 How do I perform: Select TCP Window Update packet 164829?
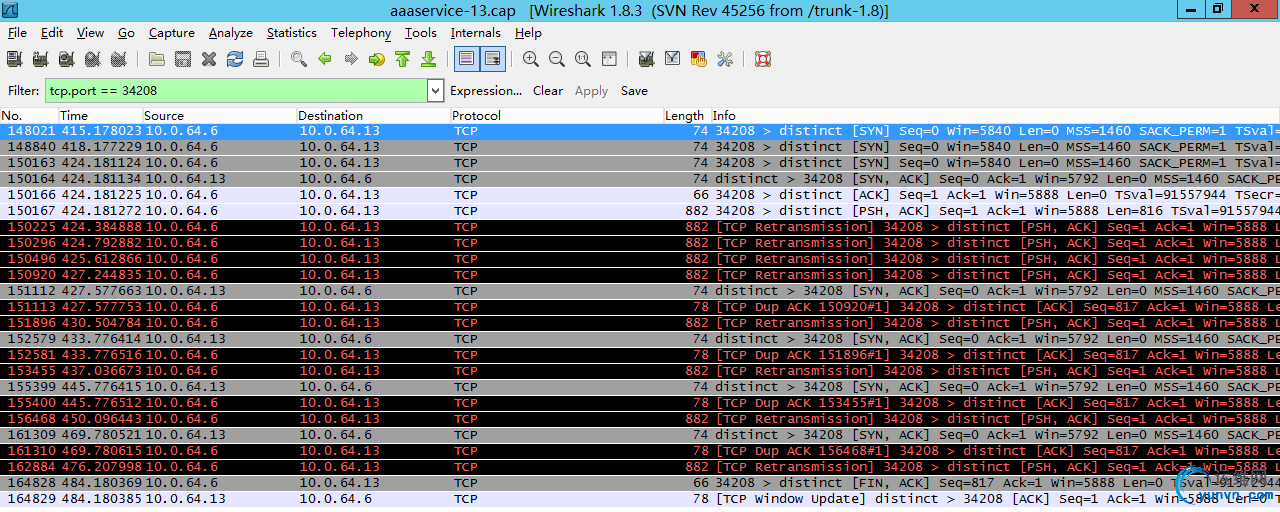(640, 499)
